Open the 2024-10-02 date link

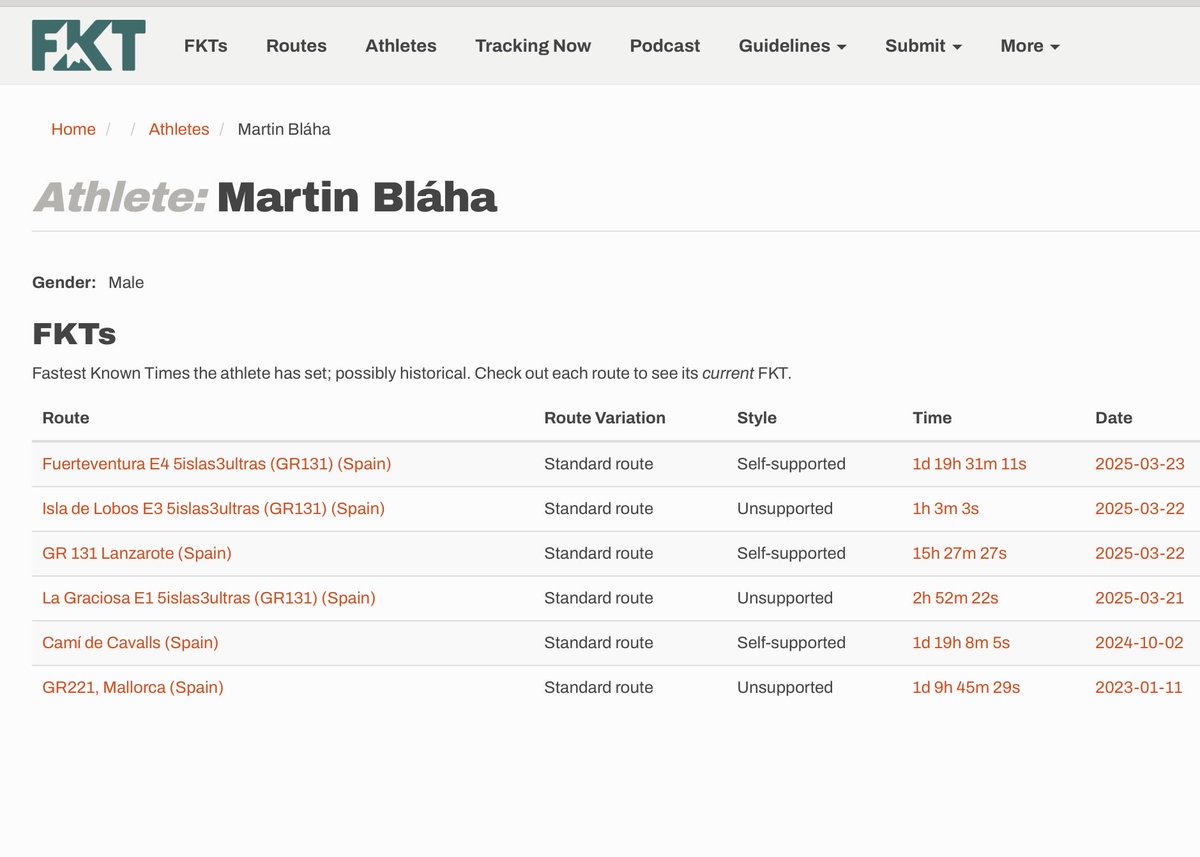click(x=1140, y=642)
